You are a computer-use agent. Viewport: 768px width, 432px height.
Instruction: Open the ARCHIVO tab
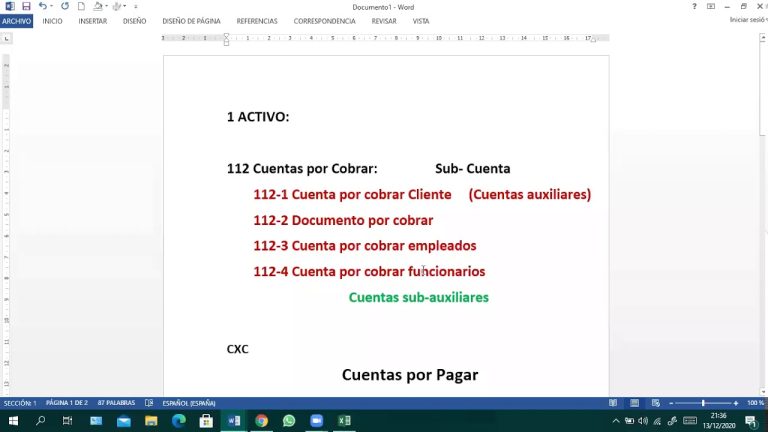click(x=17, y=20)
